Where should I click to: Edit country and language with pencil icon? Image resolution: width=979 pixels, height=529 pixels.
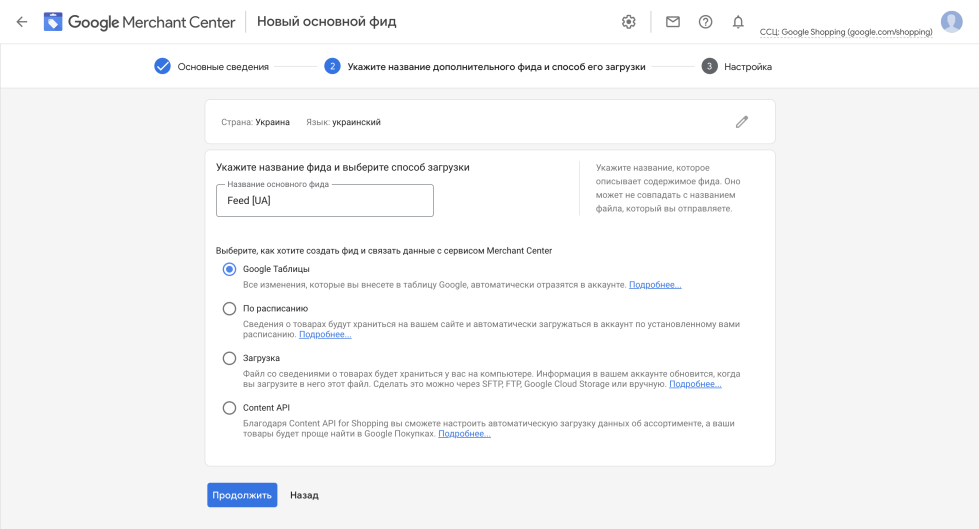(x=742, y=122)
